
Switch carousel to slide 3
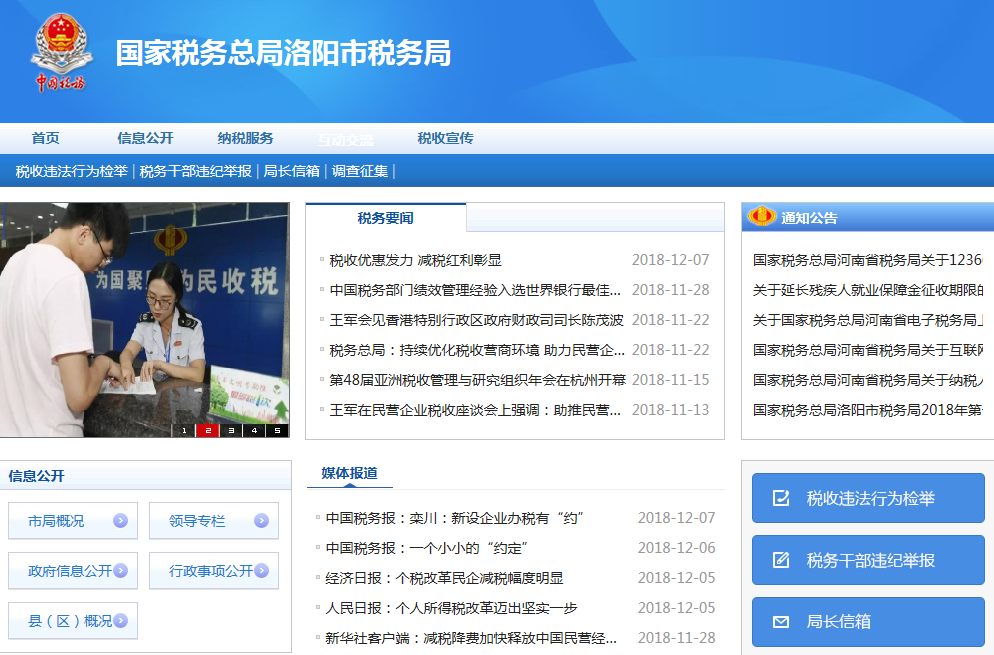click(x=231, y=431)
